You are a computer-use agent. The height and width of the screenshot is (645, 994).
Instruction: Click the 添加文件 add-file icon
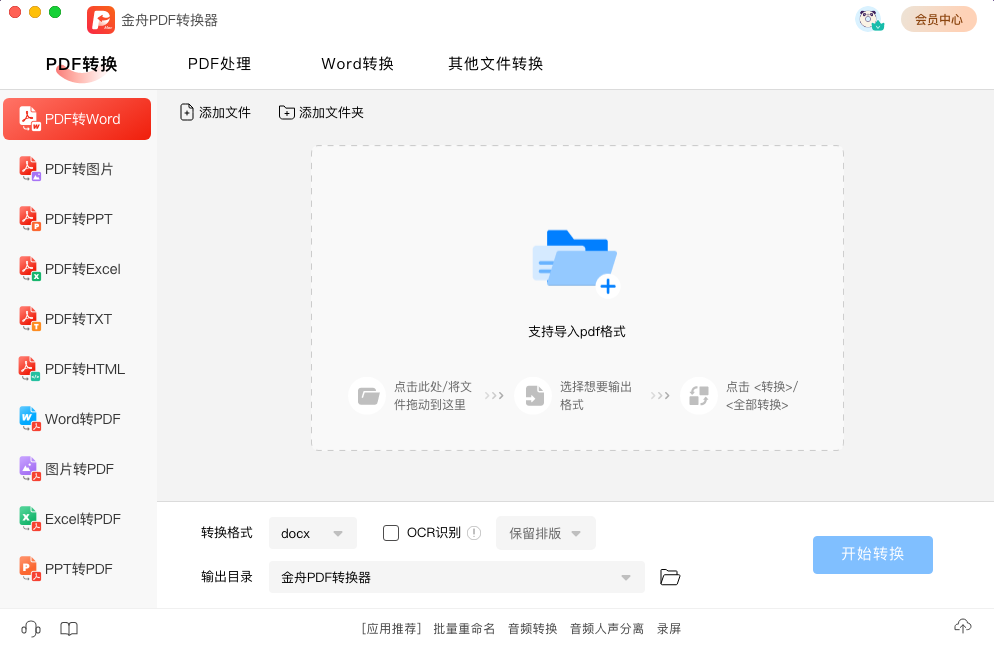[x=186, y=112]
